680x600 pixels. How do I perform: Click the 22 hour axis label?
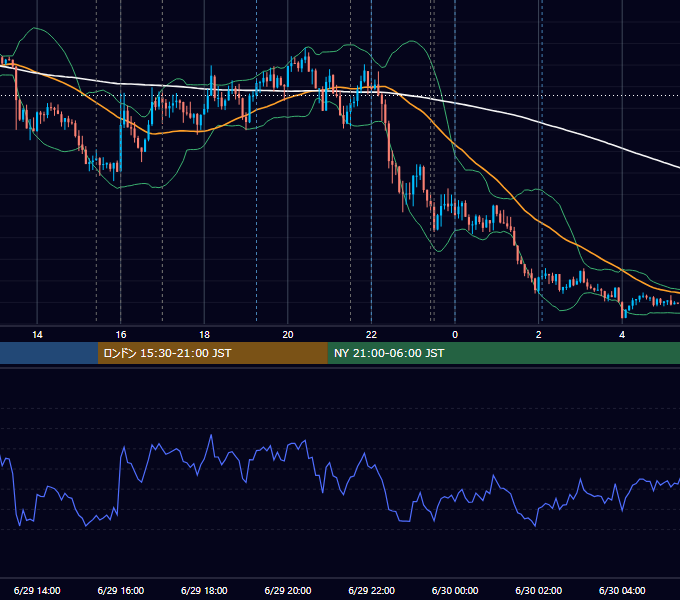(371, 335)
